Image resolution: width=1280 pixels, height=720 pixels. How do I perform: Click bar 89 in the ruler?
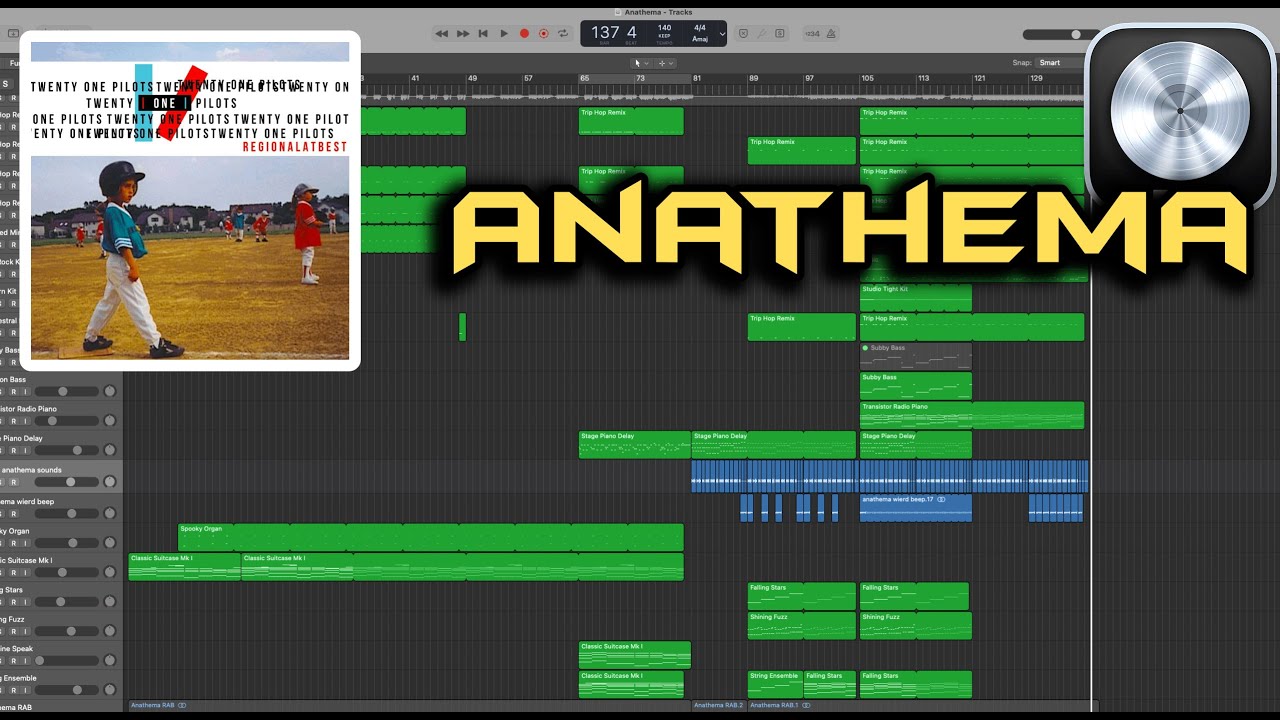click(754, 78)
